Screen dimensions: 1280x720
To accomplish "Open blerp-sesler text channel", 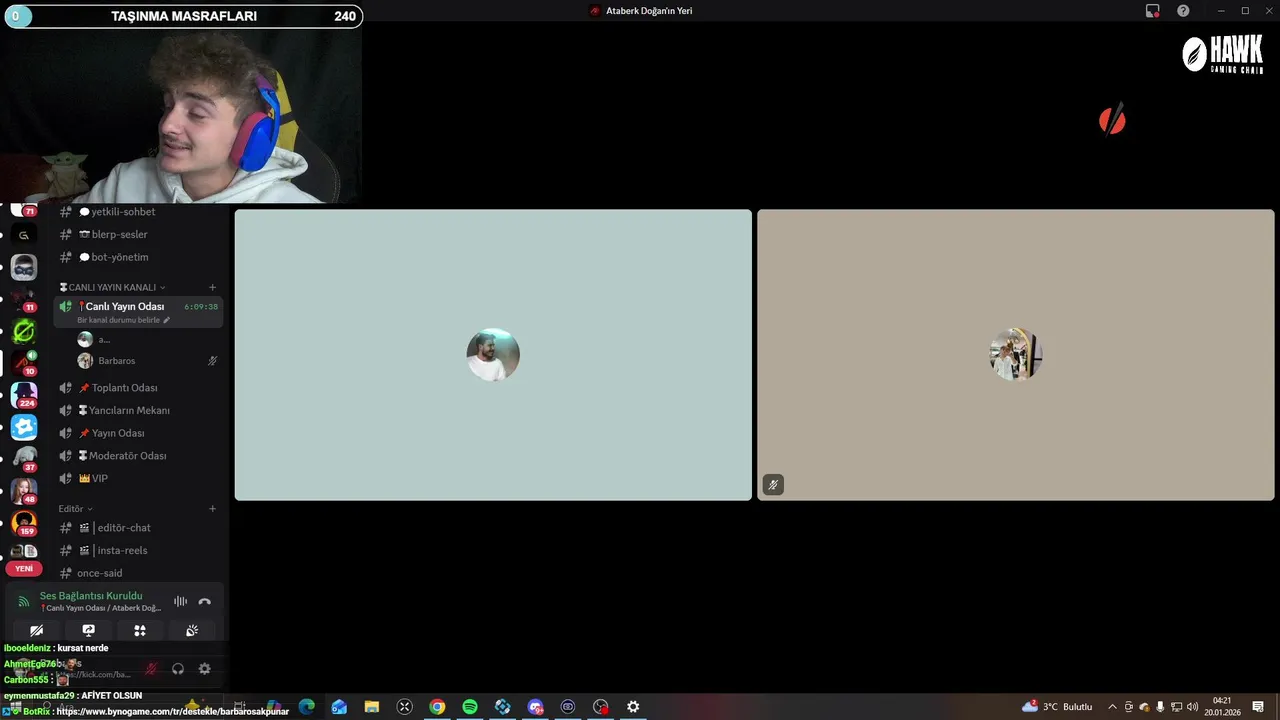I will coord(138,234).
